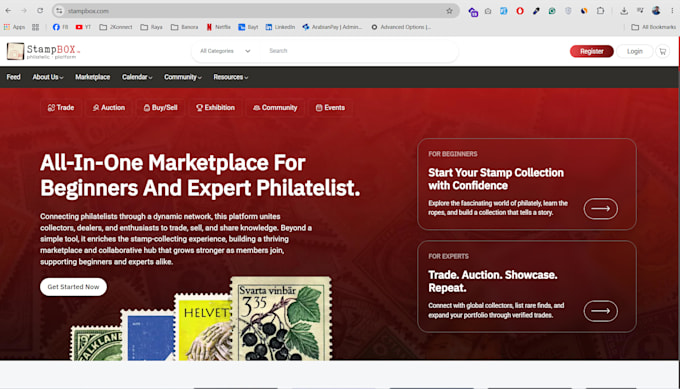
Task: Click the Start Your Stamp Collection heading
Action: 496,179
